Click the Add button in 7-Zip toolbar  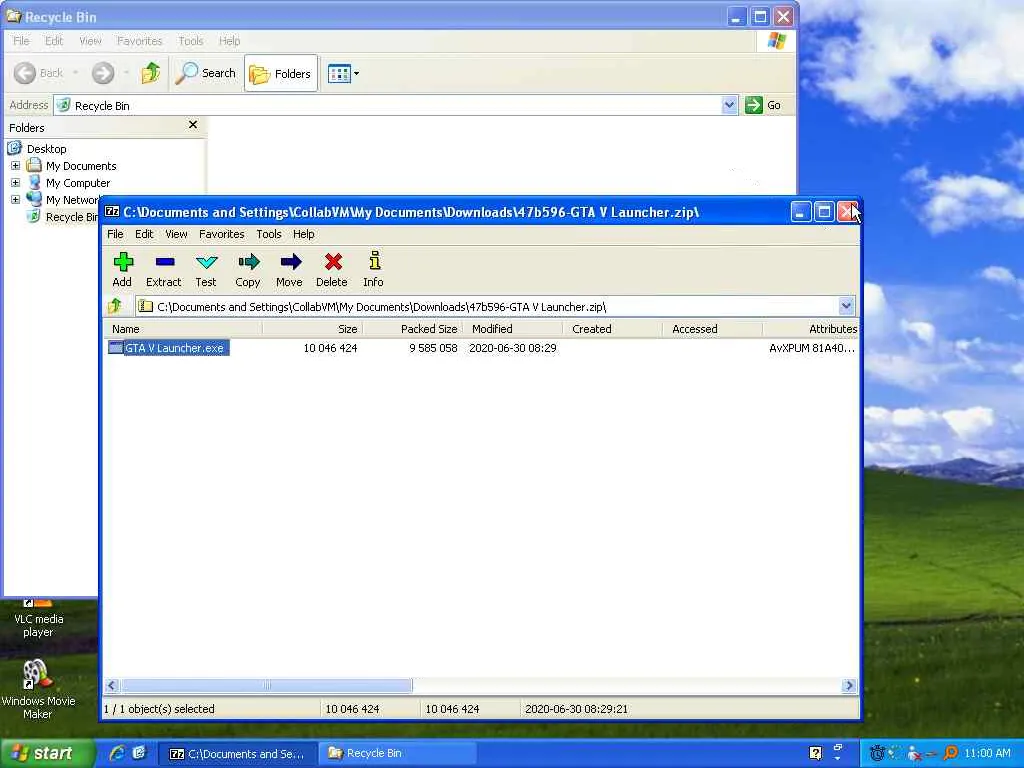(x=122, y=270)
